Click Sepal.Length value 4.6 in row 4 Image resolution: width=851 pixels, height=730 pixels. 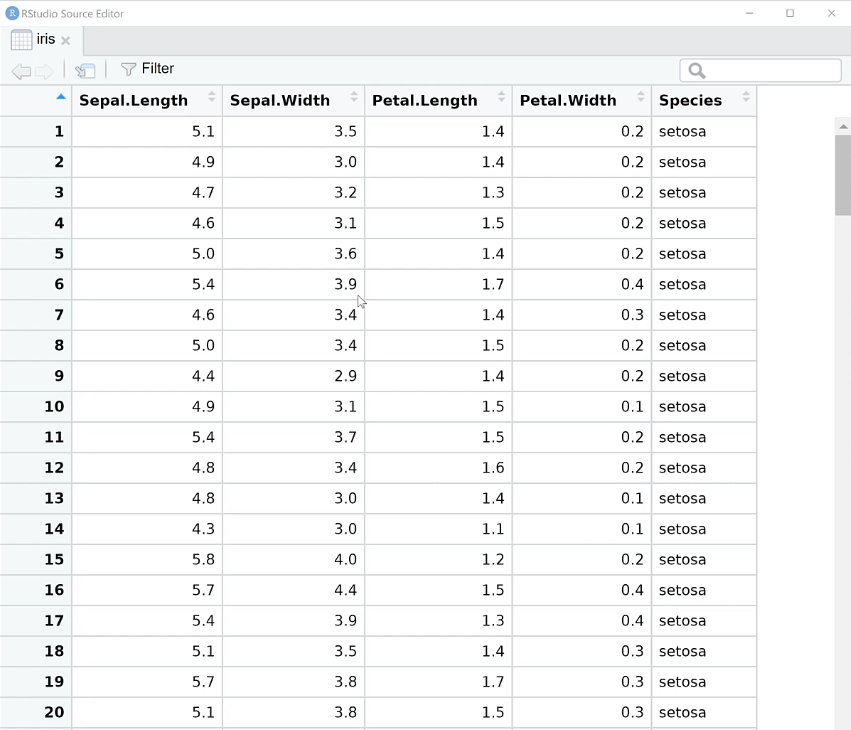point(203,223)
